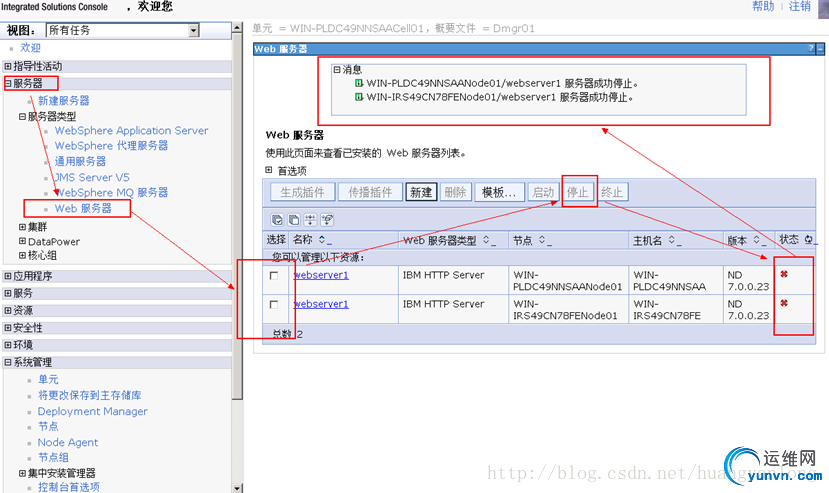829x493 pixels.
Task: Open 通用服务器 in navigation
Action: [x=80, y=161]
